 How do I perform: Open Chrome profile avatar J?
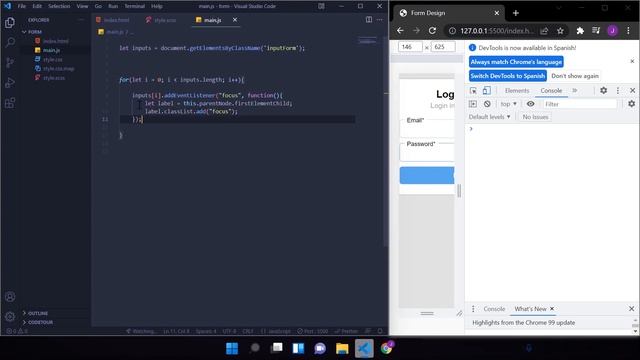click(x=612, y=31)
